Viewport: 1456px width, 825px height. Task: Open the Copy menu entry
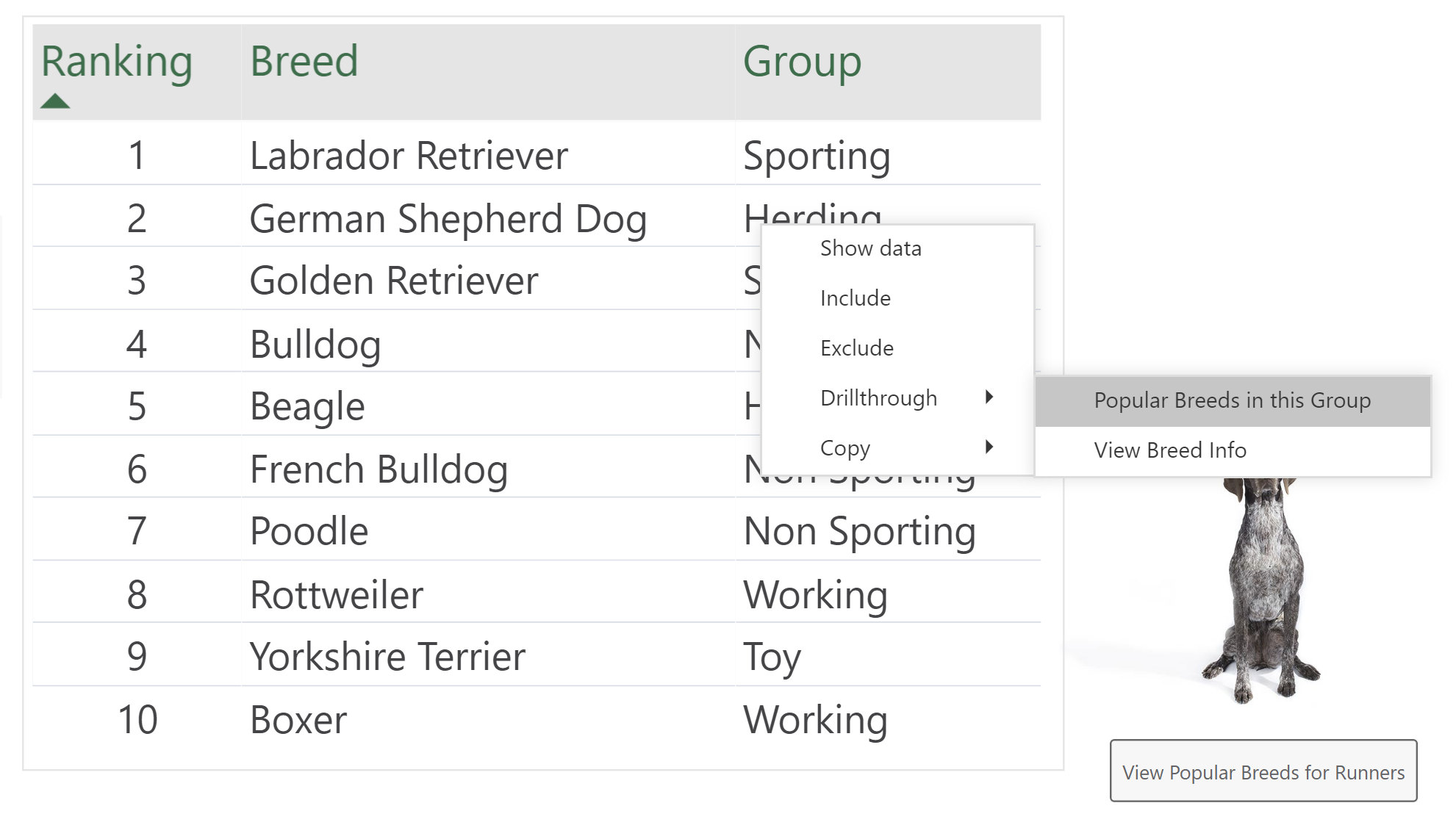pyautogui.click(x=898, y=447)
